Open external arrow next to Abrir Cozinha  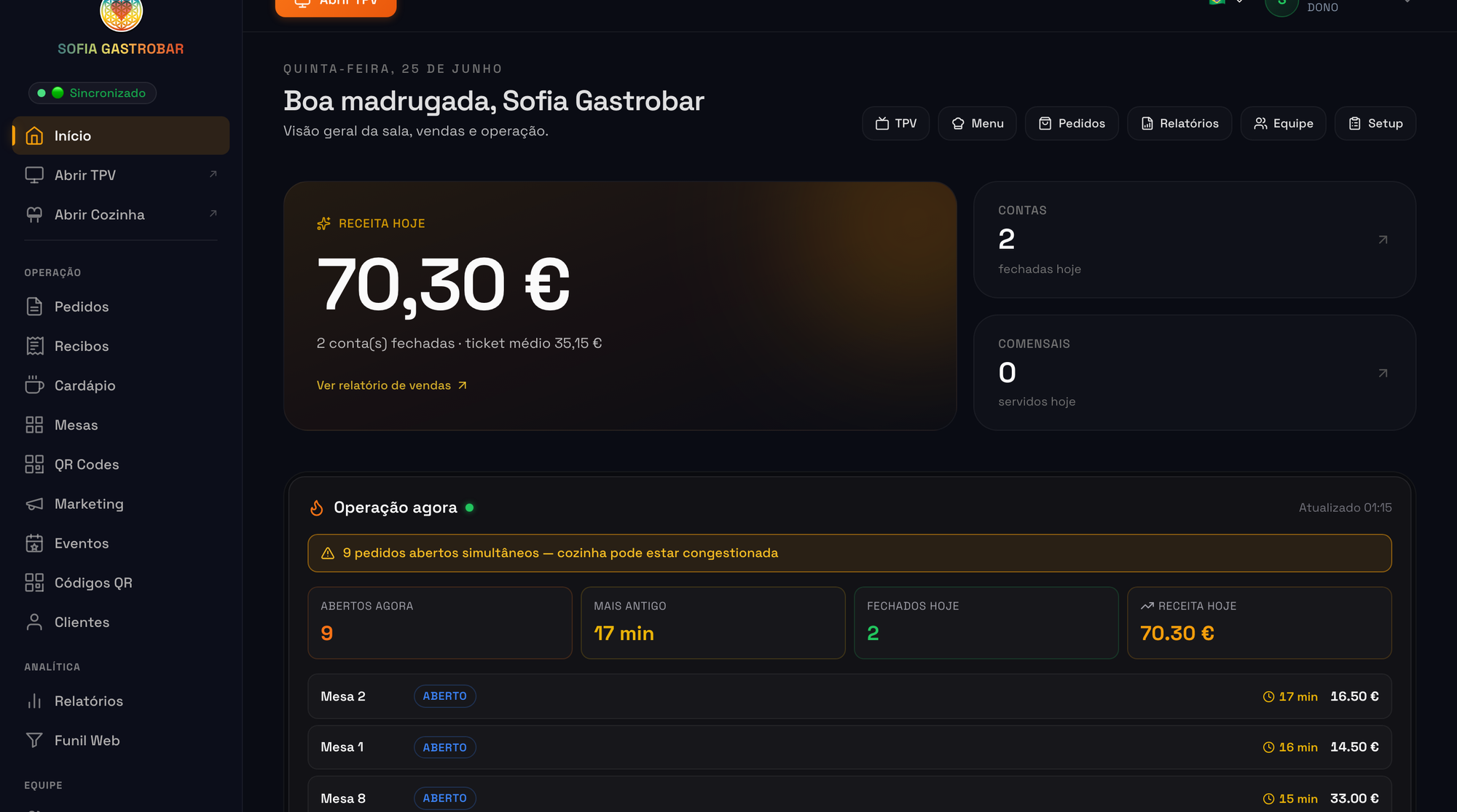pos(213,213)
